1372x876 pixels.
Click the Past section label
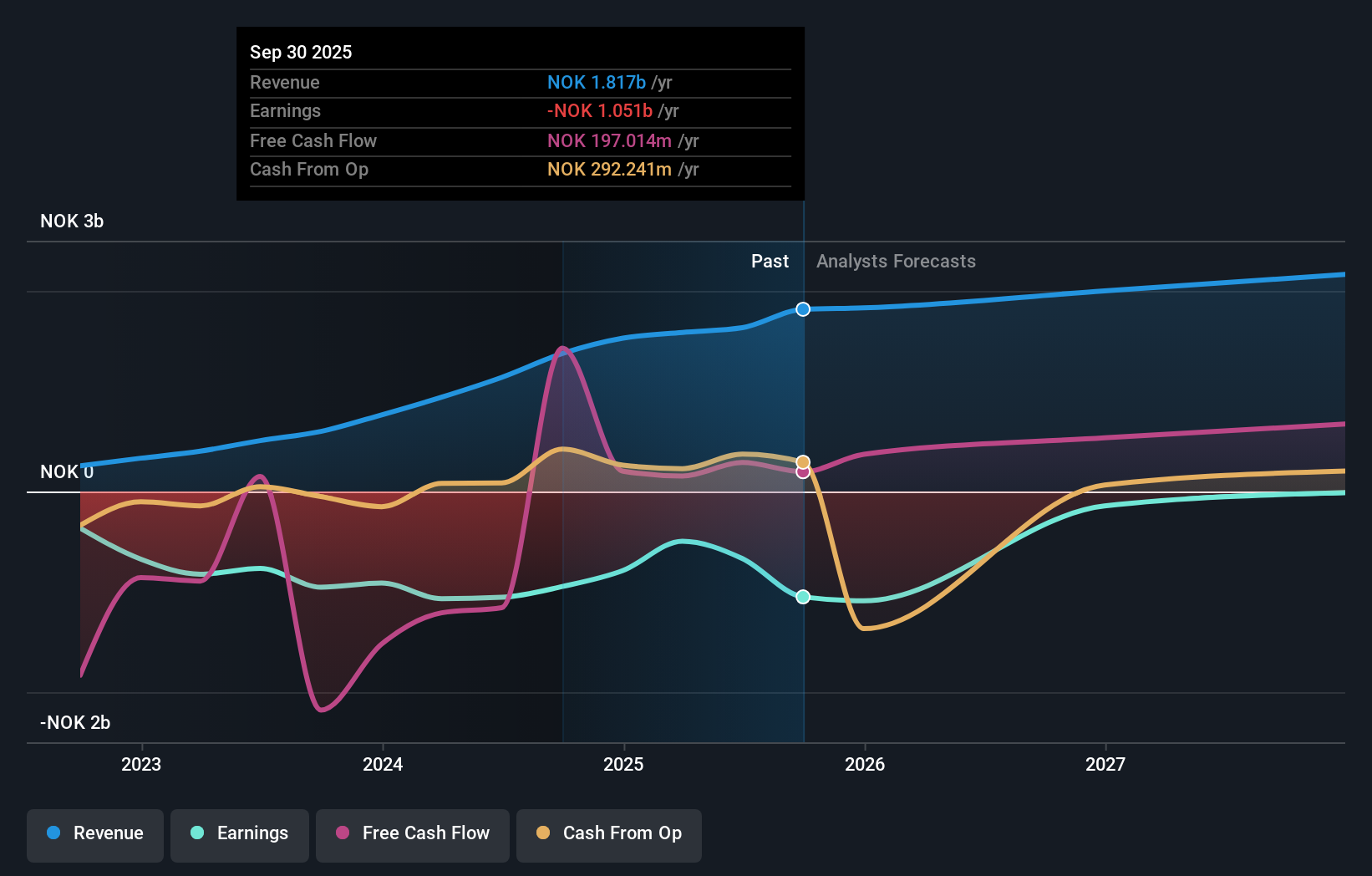(x=770, y=261)
